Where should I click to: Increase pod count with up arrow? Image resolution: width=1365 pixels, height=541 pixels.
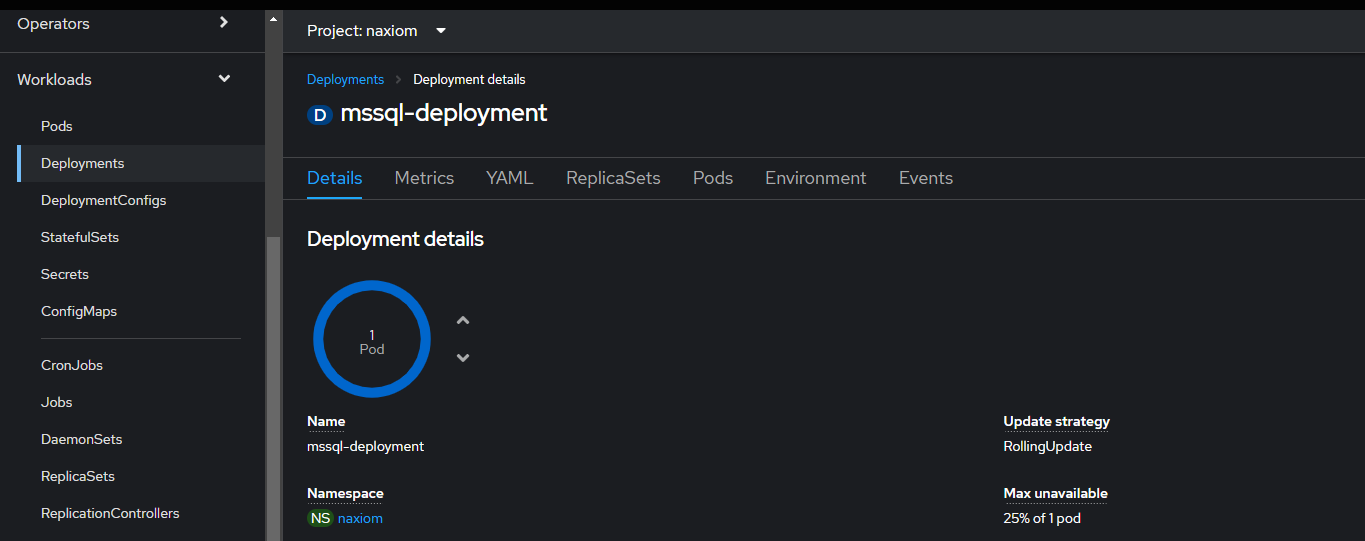click(463, 321)
